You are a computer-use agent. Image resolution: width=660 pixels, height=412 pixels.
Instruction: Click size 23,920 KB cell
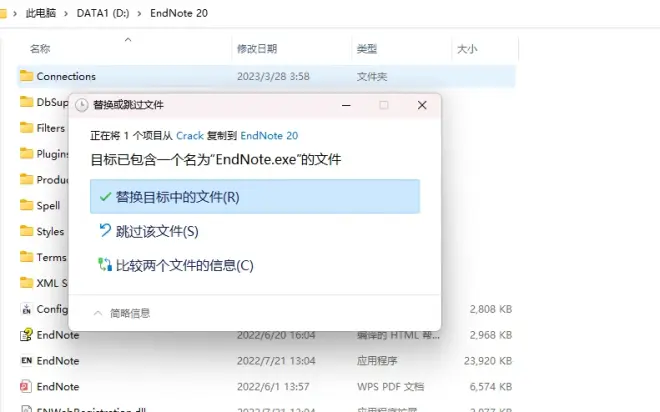pyautogui.click(x=488, y=361)
